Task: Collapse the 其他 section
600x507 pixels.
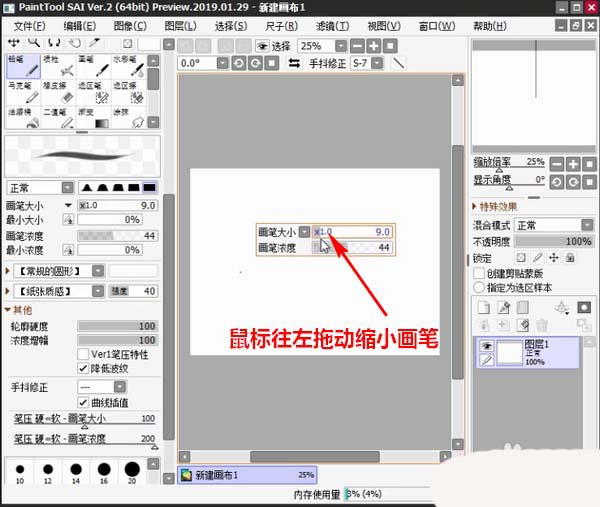Action: [x=7, y=310]
